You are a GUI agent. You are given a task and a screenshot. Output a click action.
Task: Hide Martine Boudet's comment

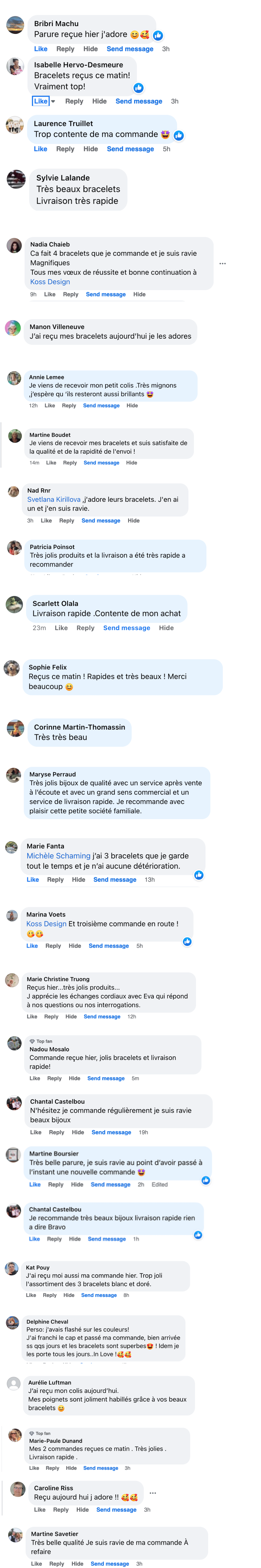click(131, 463)
